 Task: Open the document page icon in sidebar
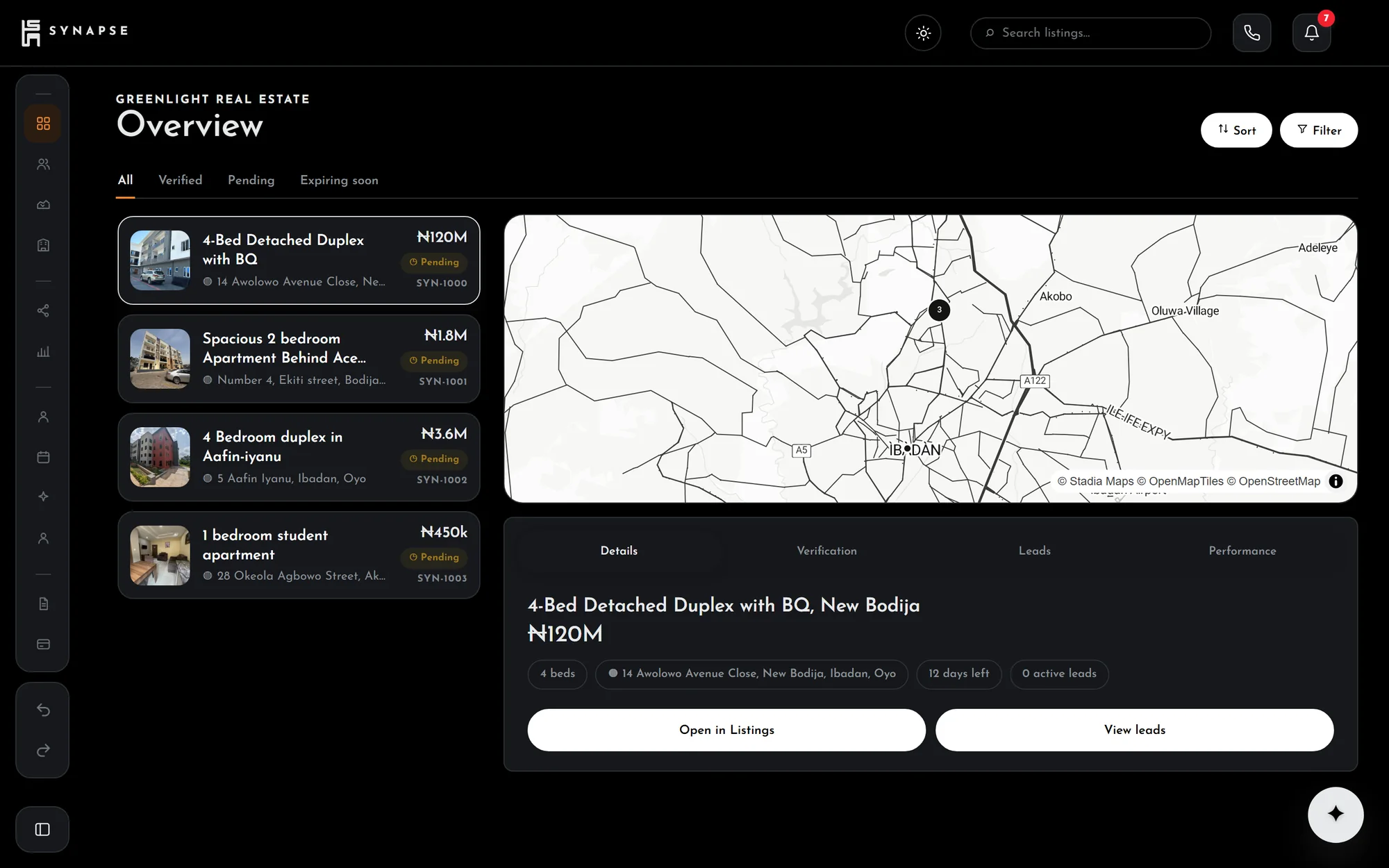pyautogui.click(x=43, y=604)
